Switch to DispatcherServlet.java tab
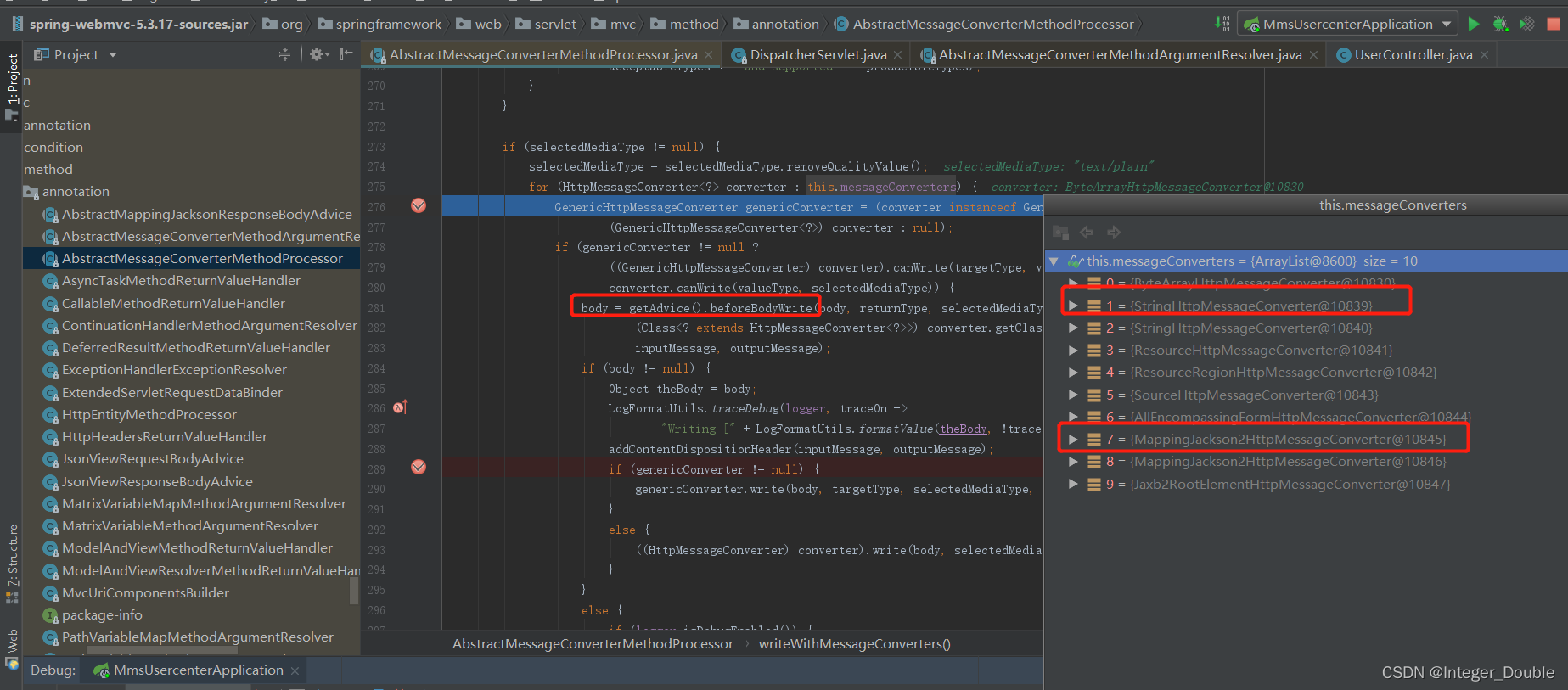The height and width of the screenshot is (690, 1568). click(x=818, y=54)
